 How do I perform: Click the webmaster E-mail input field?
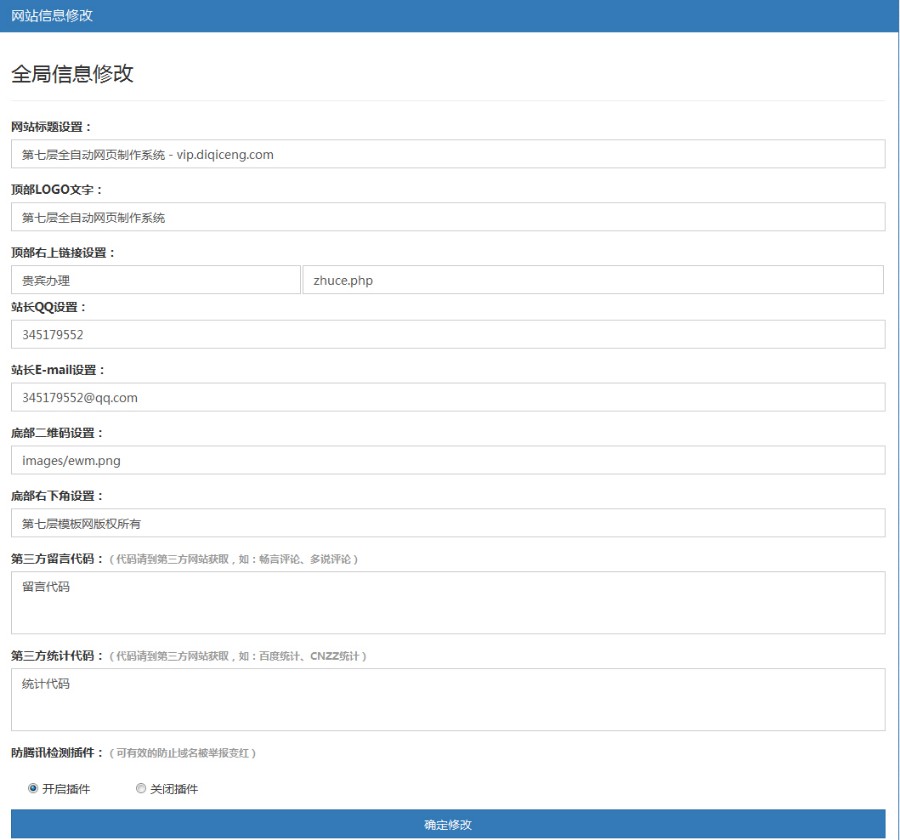448,397
